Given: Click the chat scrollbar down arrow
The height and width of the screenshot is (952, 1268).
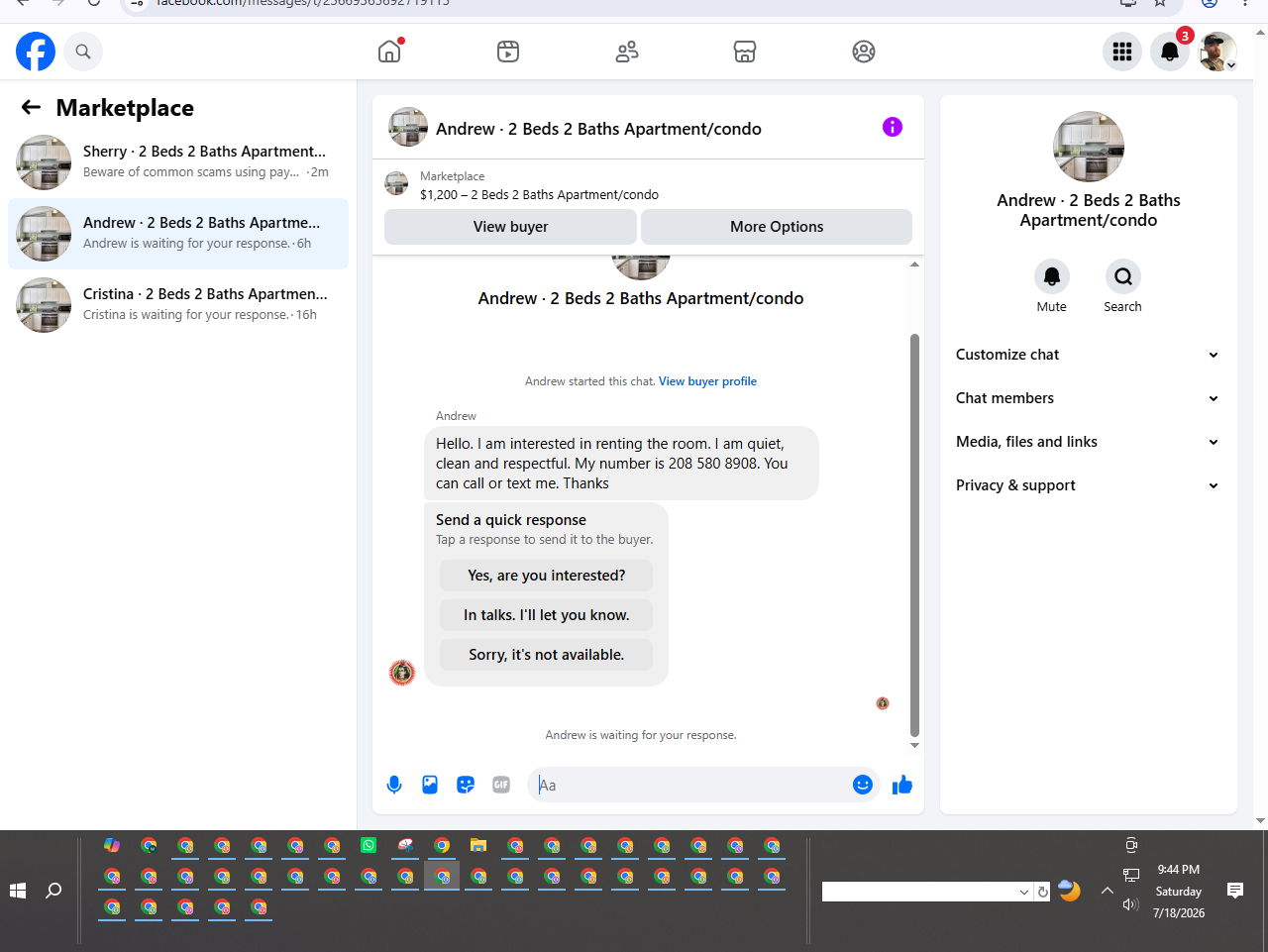Looking at the screenshot, I should tap(914, 745).
